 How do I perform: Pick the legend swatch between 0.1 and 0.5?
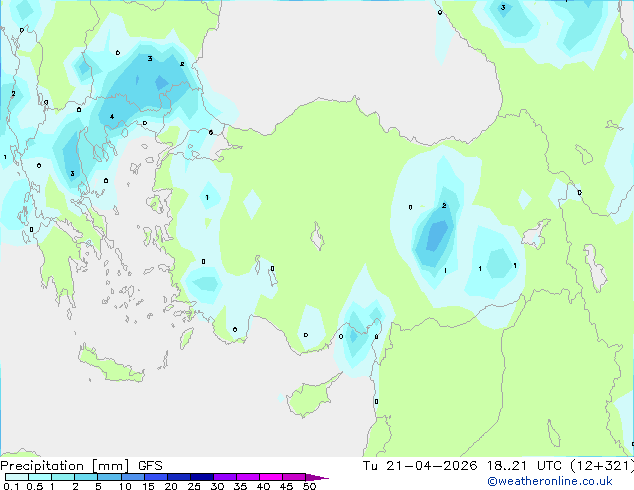(x=17, y=477)
